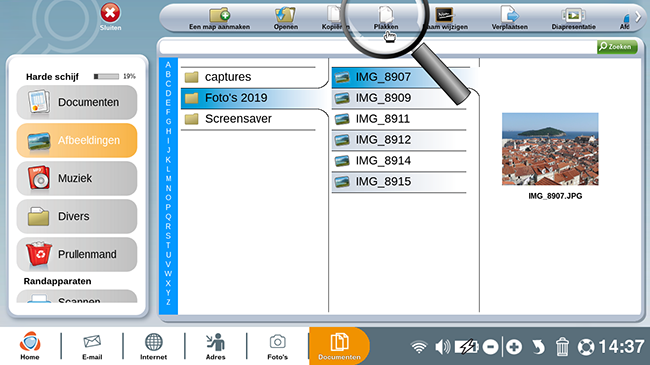The width and height of the screenshot is (650, 365).
Task: Select the file IMG_8915
Action: (x=399, y=182)
